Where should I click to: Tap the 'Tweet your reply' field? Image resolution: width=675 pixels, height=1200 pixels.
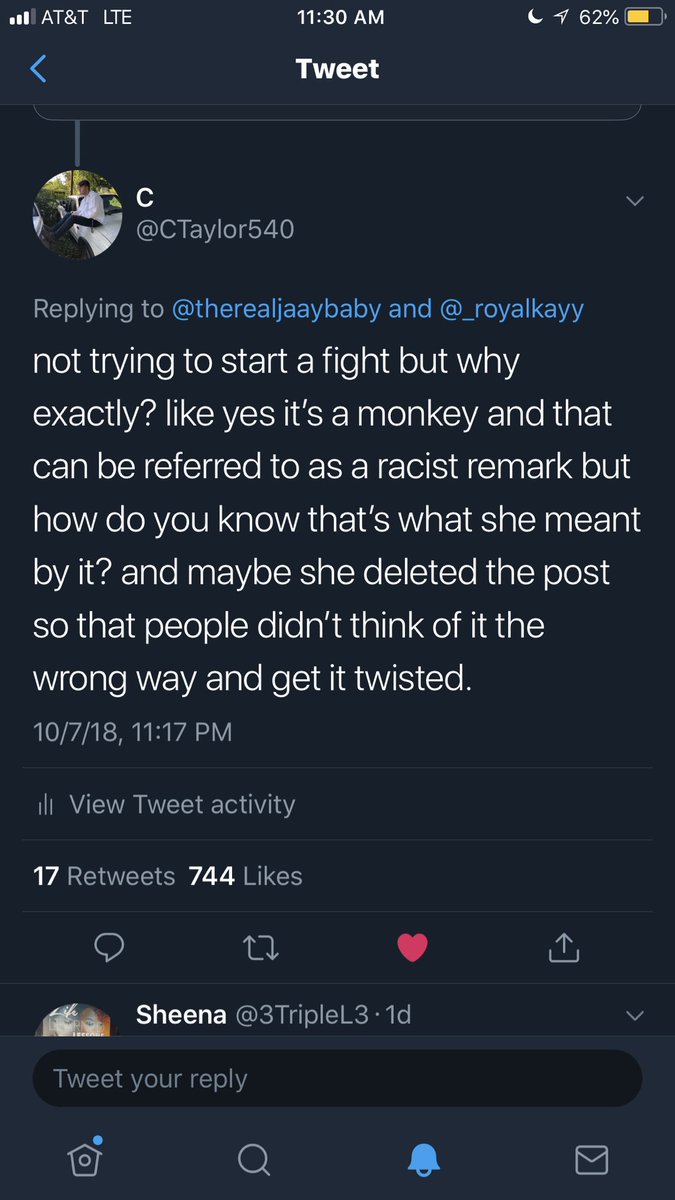point(337,1078)
